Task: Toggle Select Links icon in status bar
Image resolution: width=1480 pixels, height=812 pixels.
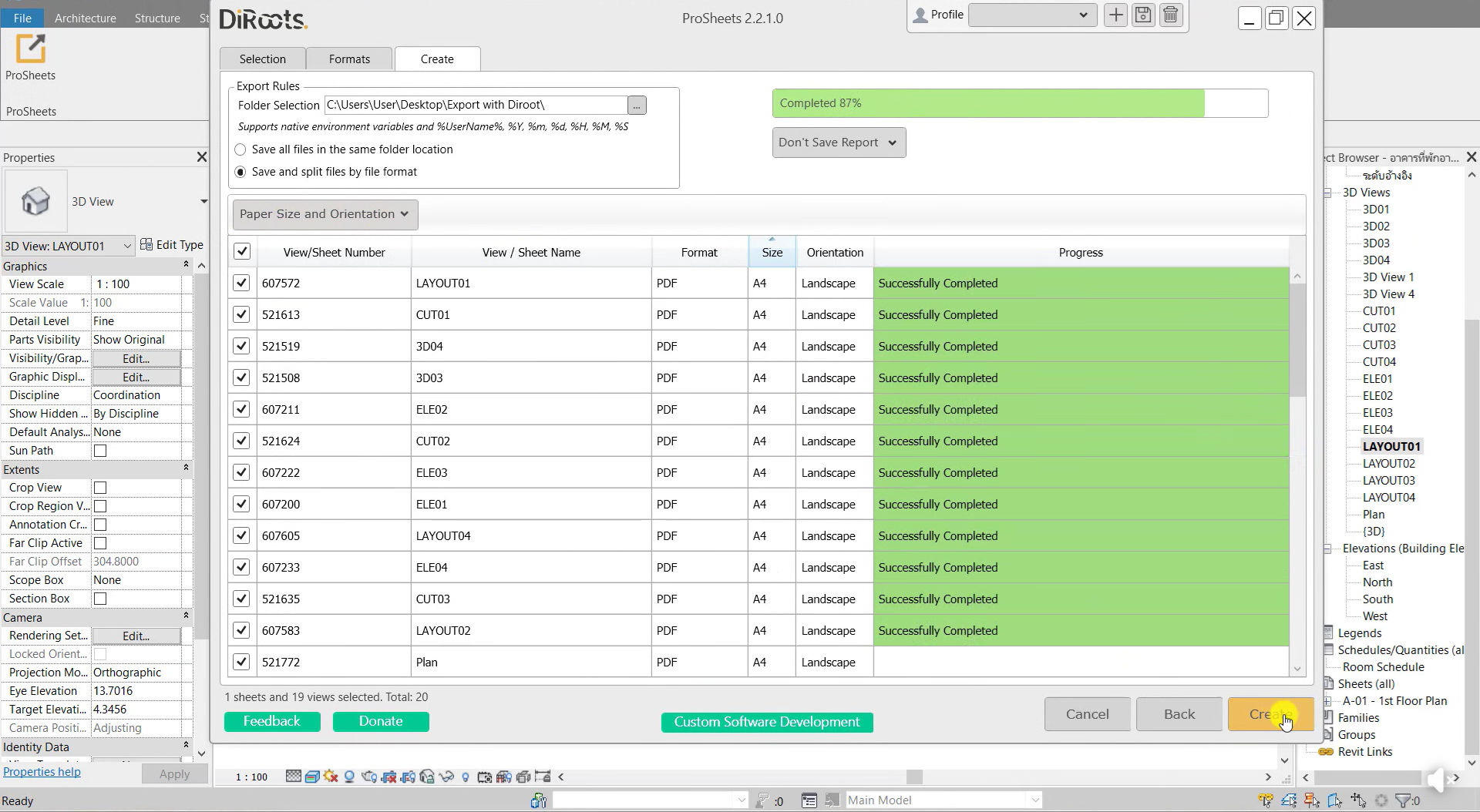Action: (1266, 800)
